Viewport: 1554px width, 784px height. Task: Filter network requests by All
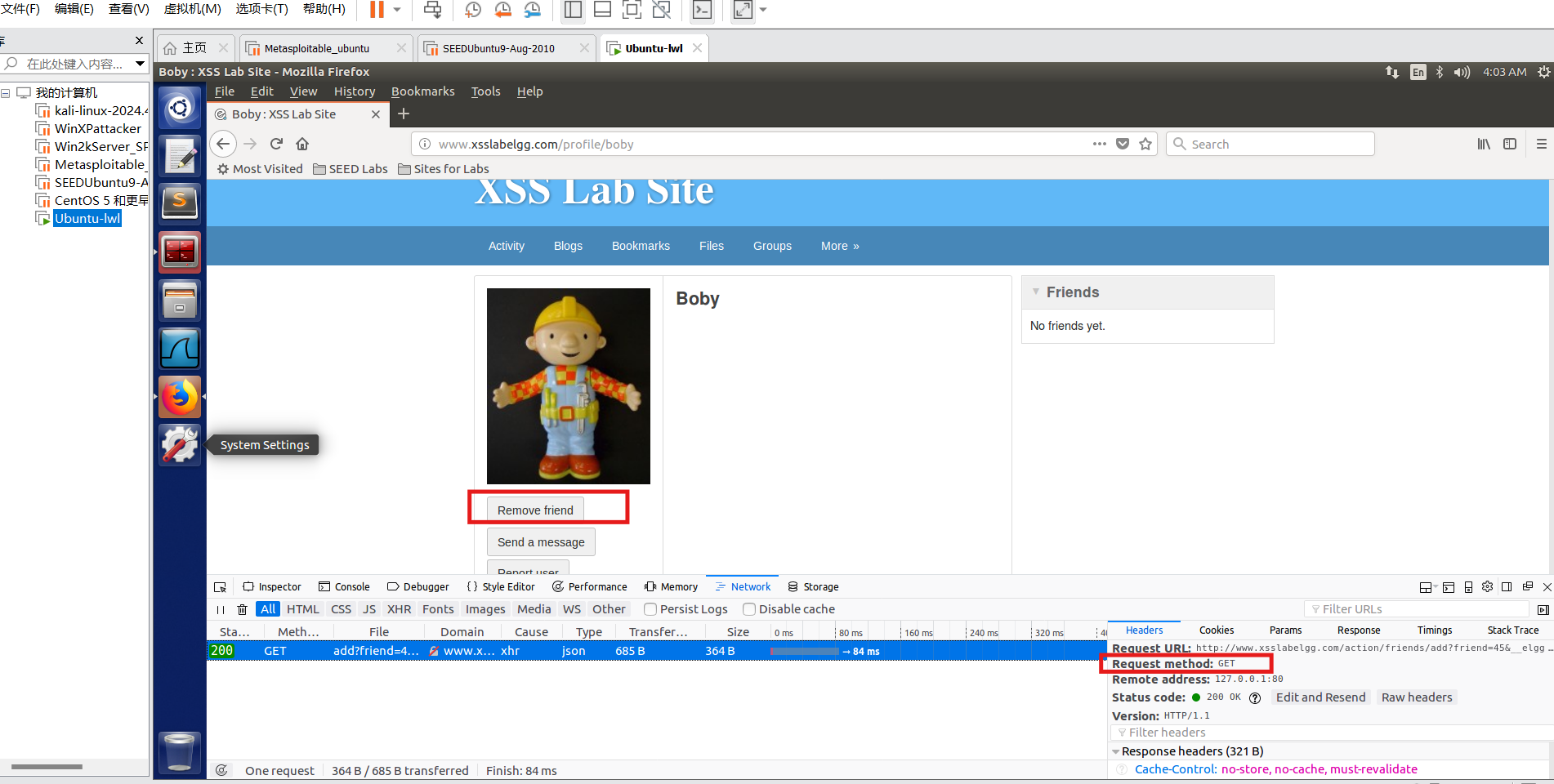coord(268,609)
